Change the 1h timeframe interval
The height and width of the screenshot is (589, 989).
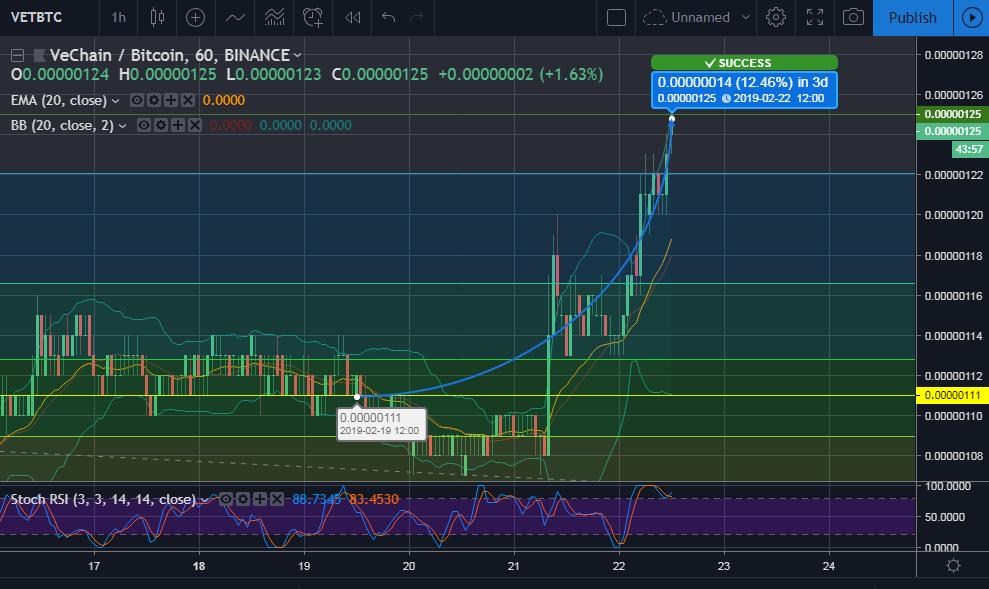119,17
